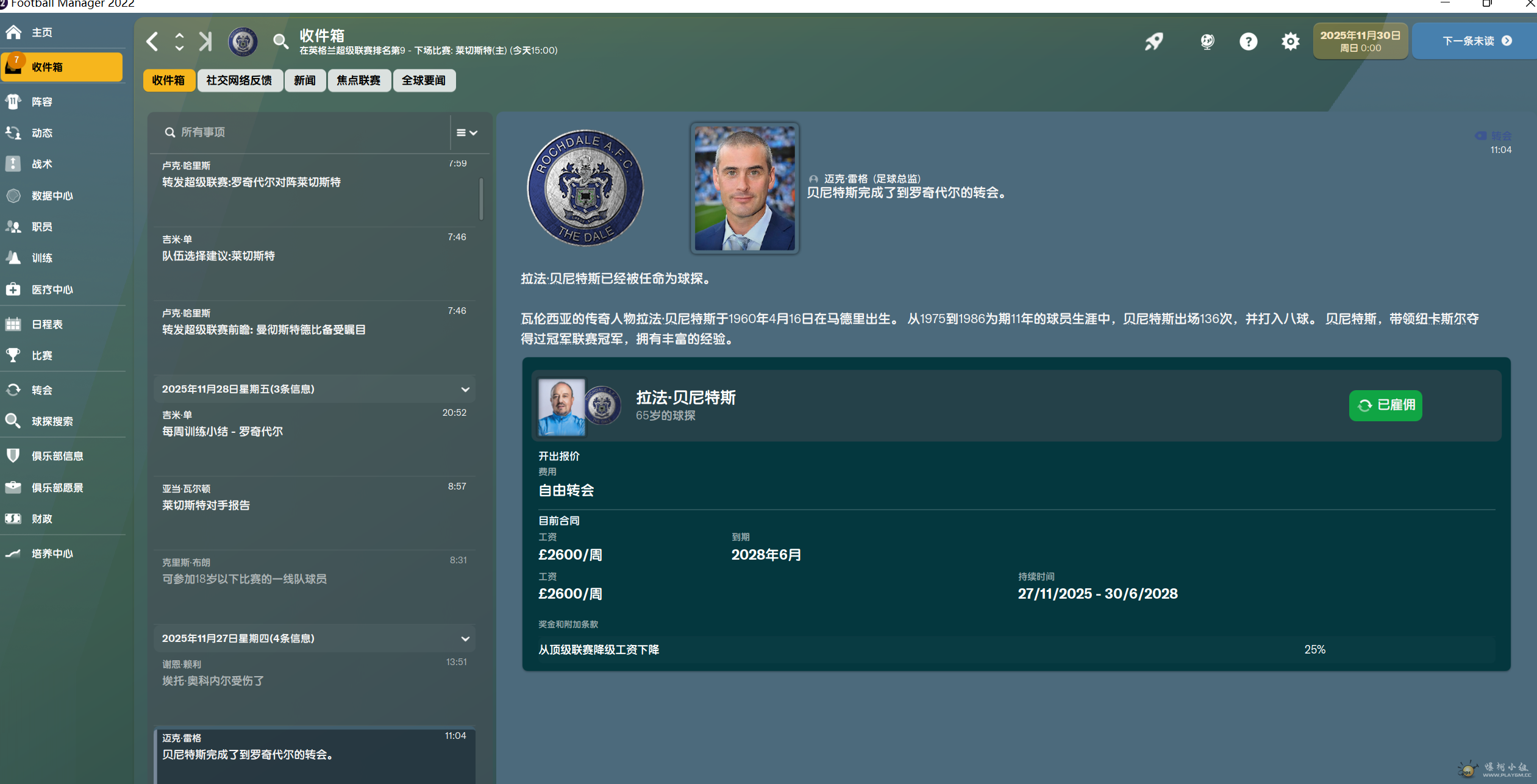Click the back navigation arrow
The width and height of the screenshot is (1537, 784).
click(x=152, y=41)
